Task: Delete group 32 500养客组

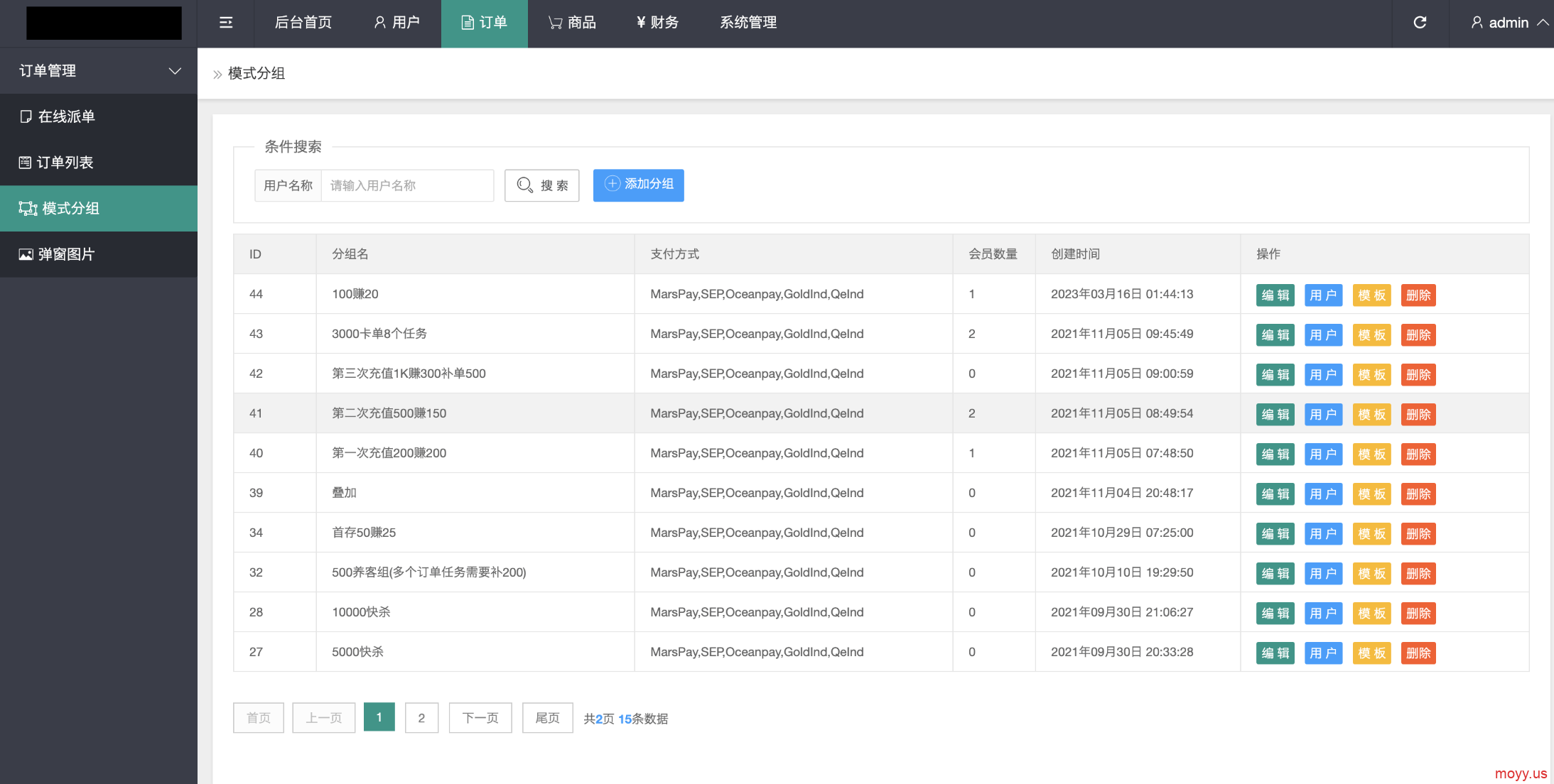Action: (1418, 574)
